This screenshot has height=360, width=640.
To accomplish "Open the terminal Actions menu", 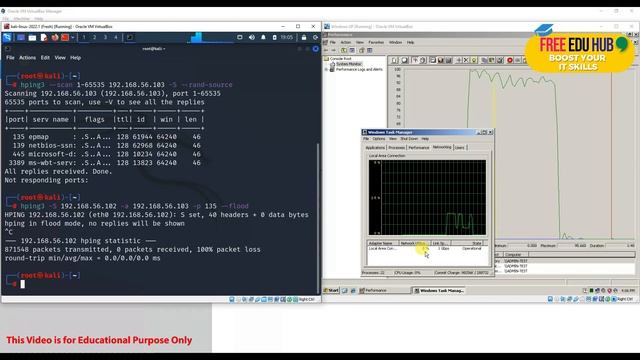I will pyautogui.click(x=27, y=58).
